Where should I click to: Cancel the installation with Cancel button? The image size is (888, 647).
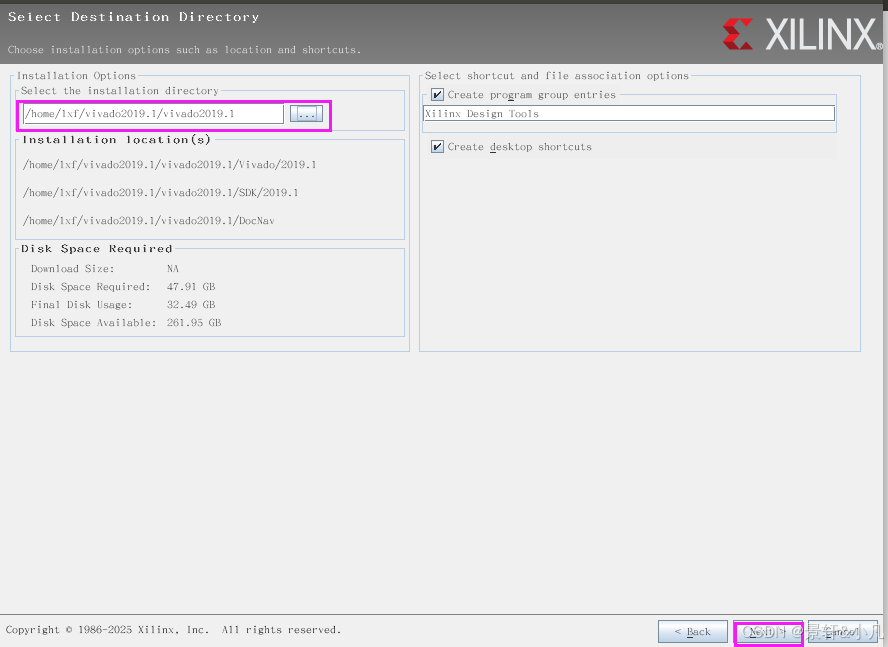pos(843,632)
